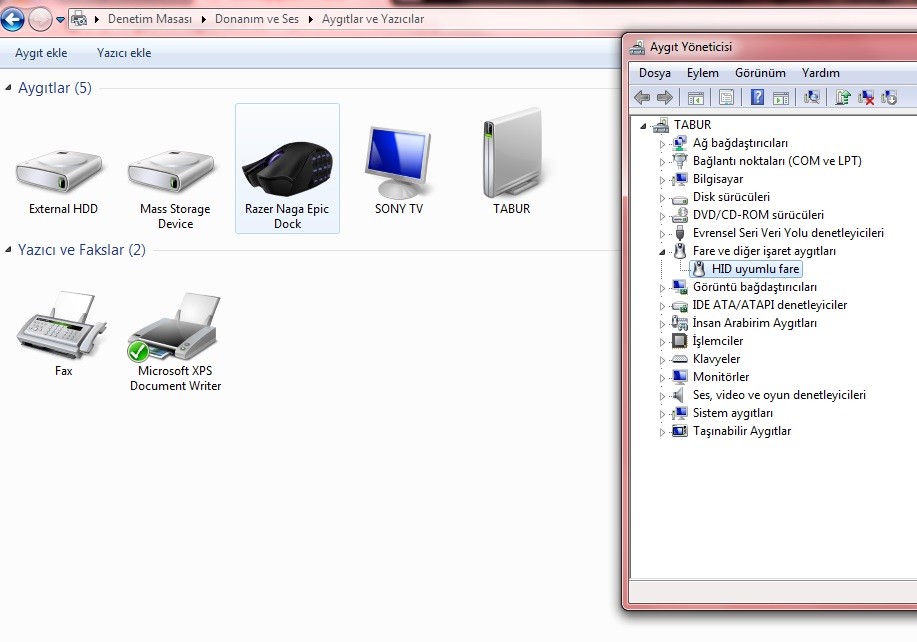Expand Görüntü bağdaştırıcıları tree node
917x642 pixels.
pos(662,288)
